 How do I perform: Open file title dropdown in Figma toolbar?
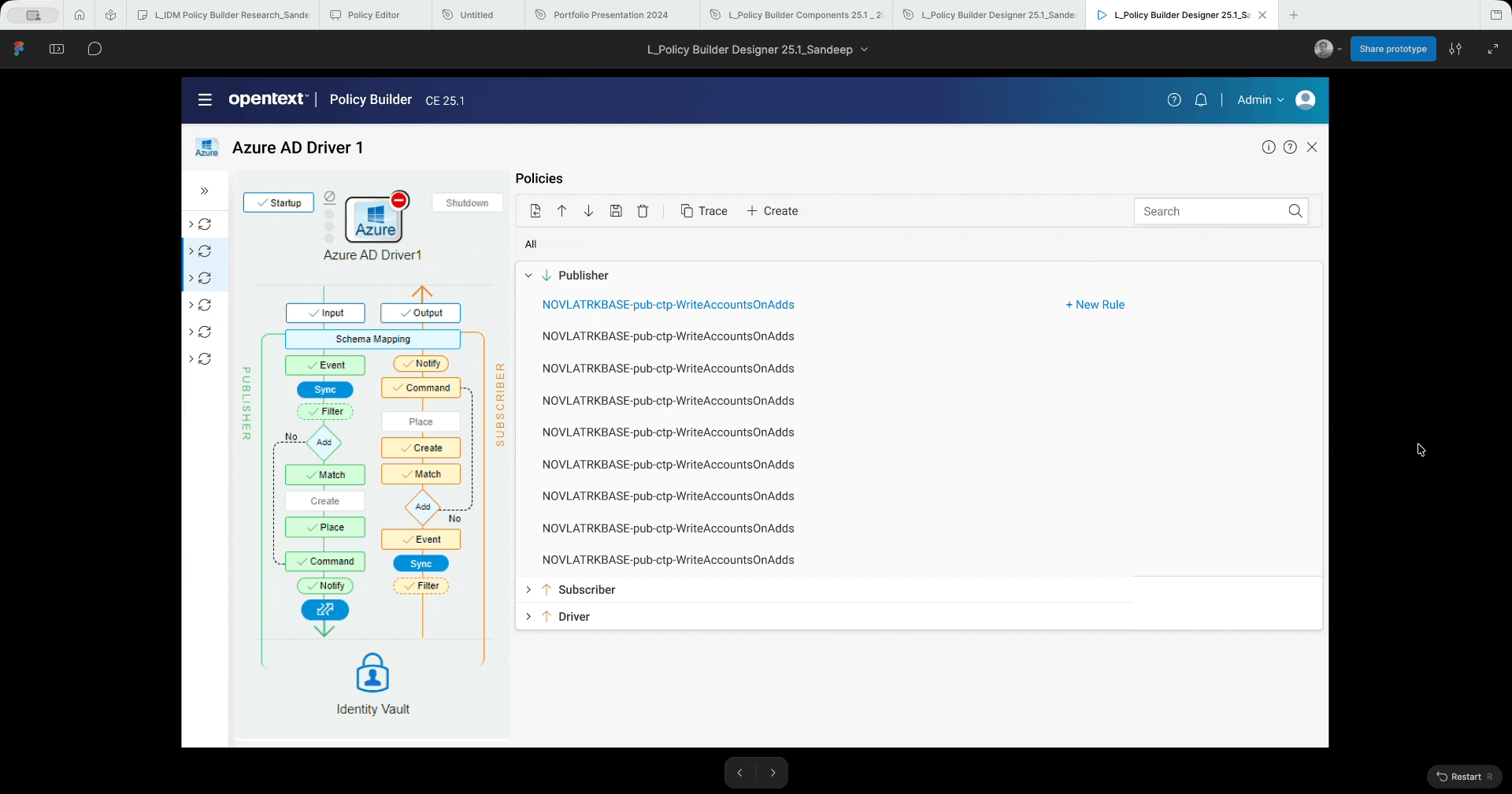tap(864, 50)
